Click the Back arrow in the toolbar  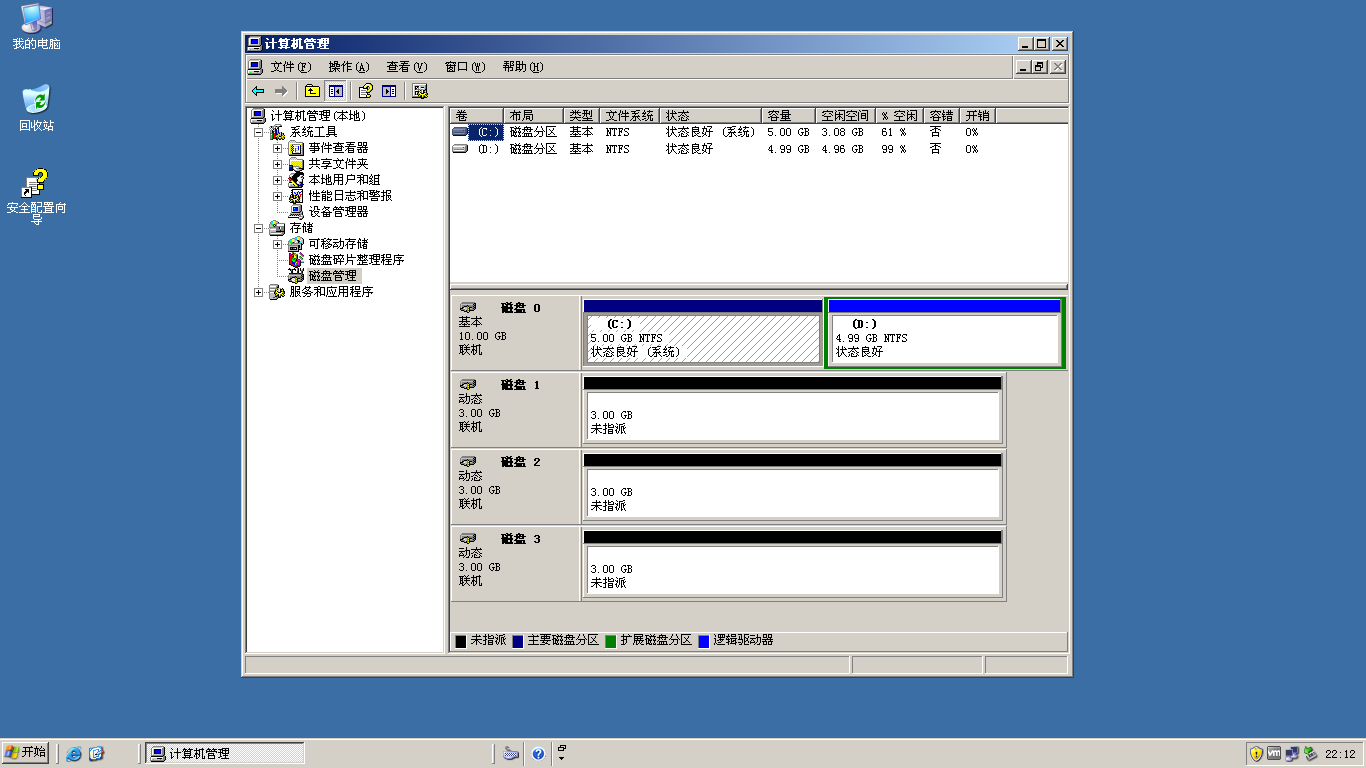pyautogui.click(x=258, y=91)
